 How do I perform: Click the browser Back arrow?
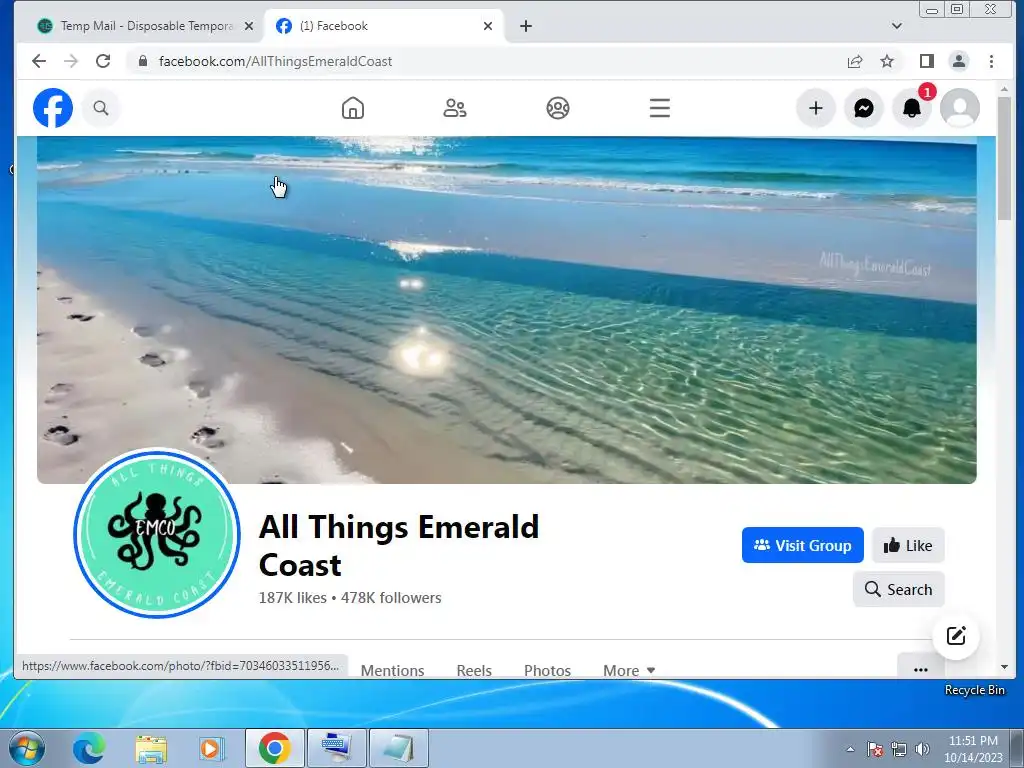point(39,61)
